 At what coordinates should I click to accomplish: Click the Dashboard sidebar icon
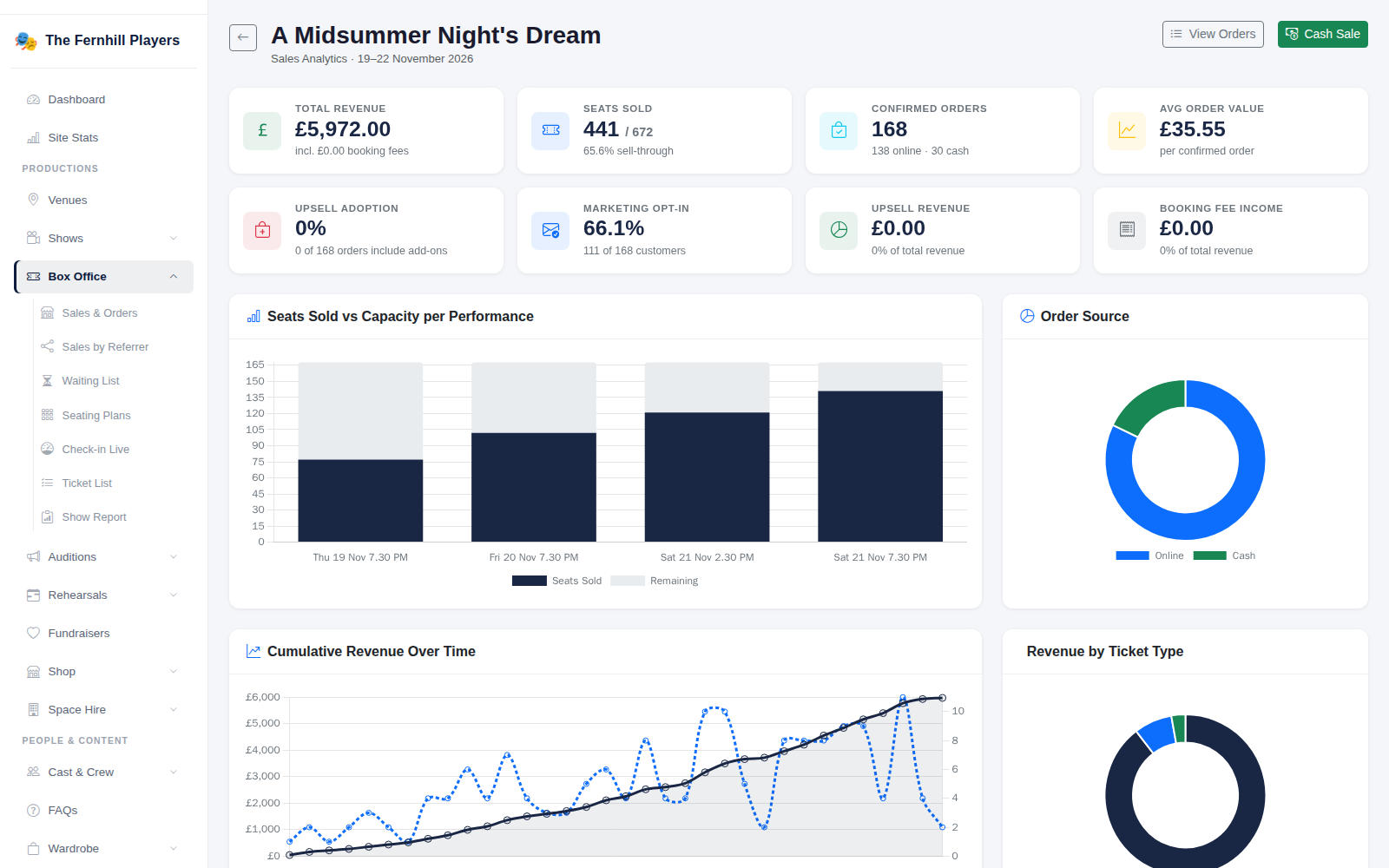[33, 100]
